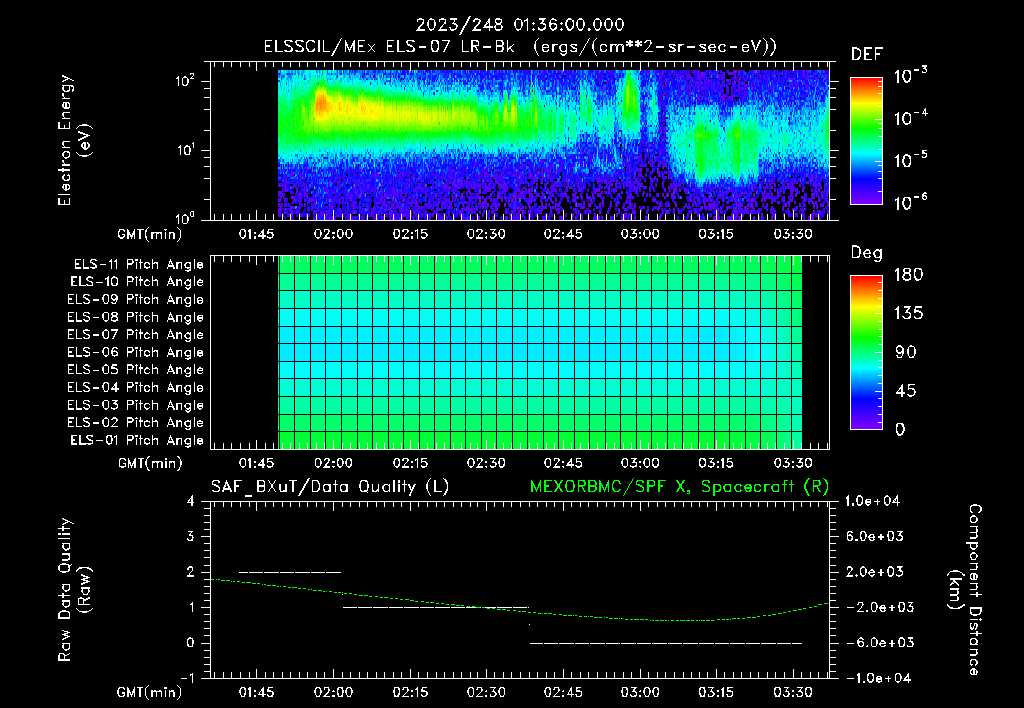Click the 45 tick on Deg scale

pos(906,391)
